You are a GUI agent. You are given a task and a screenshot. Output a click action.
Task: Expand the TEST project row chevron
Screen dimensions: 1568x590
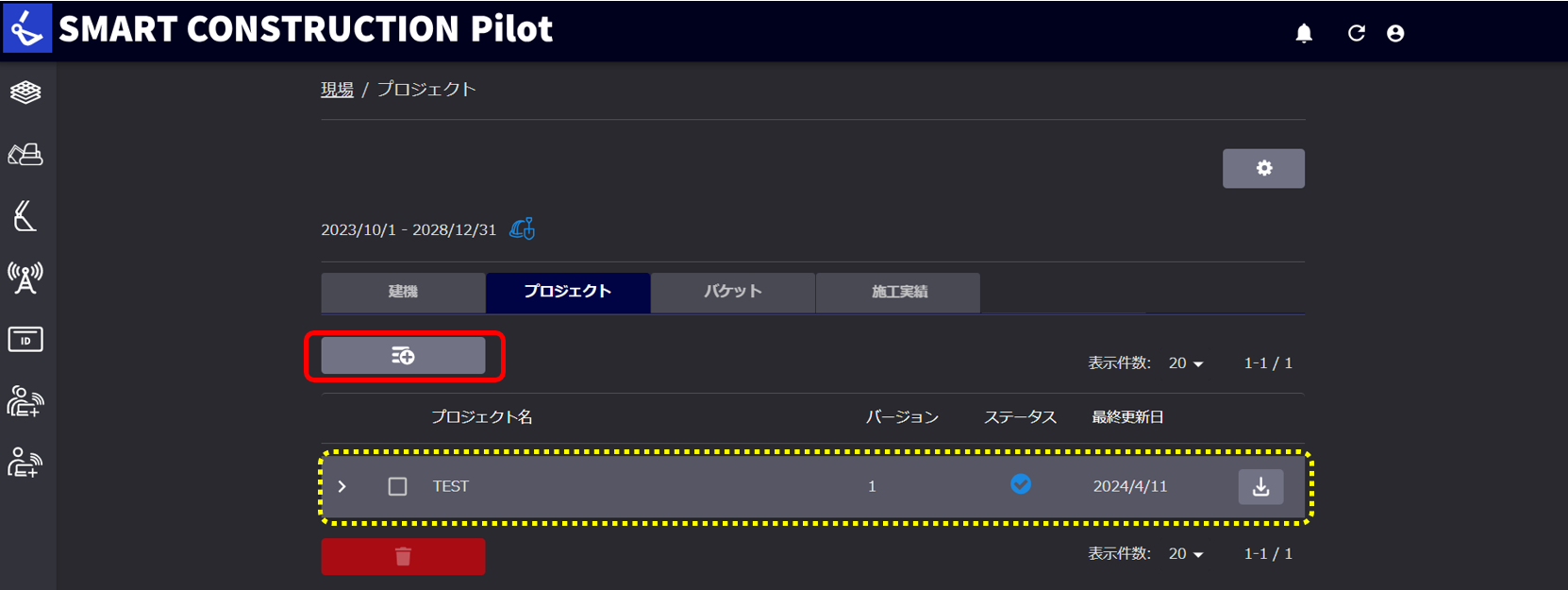[x=342, y=486]
